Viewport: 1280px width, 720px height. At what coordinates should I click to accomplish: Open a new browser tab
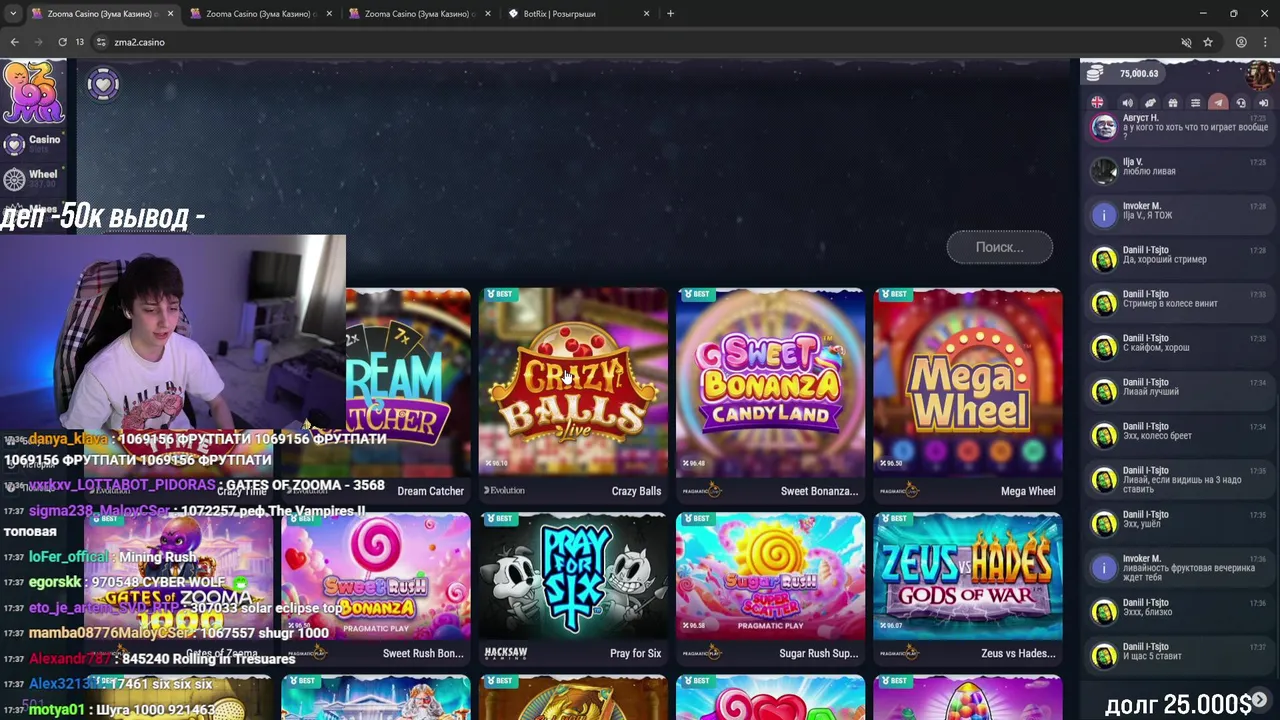pyautogui.click(x=670, y=14)
